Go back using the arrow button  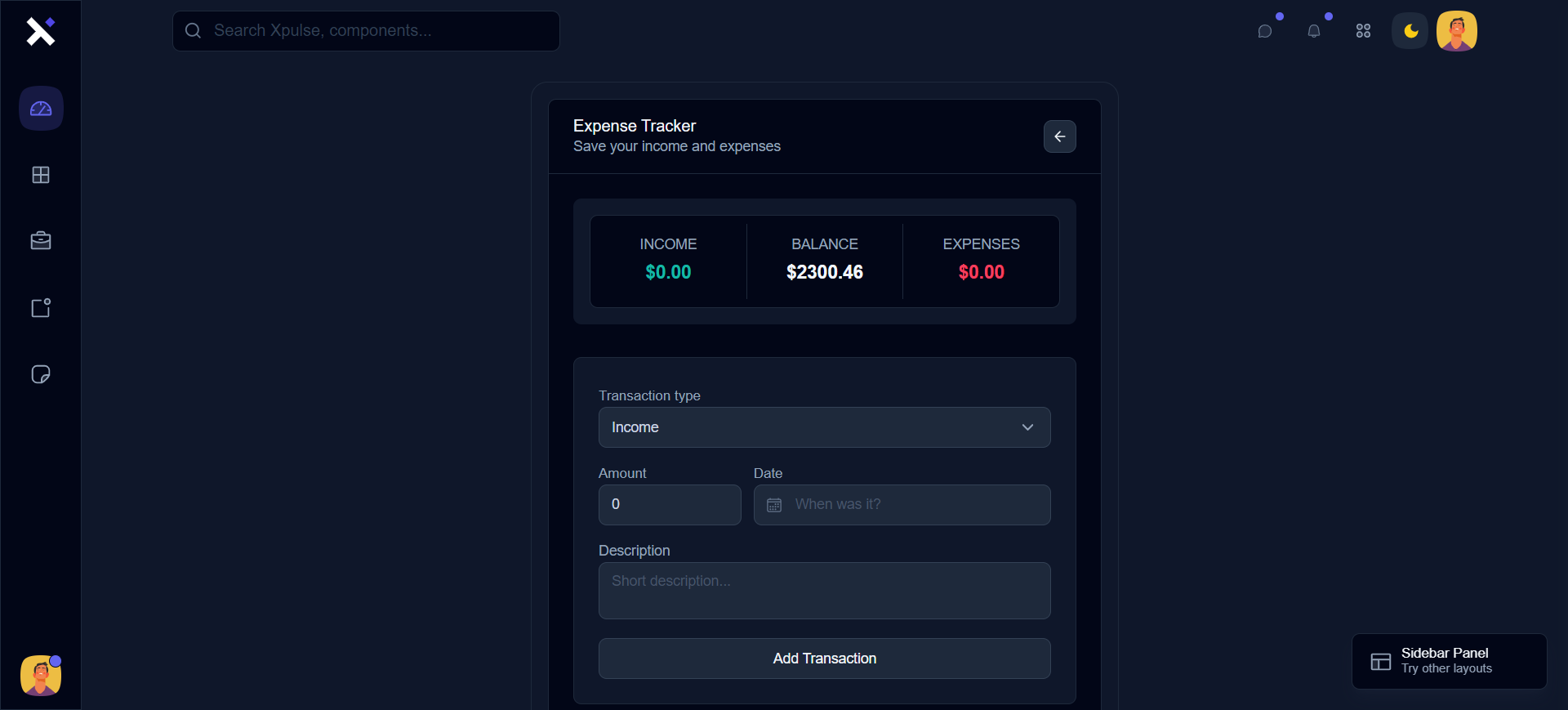[x=1059, y=136]
